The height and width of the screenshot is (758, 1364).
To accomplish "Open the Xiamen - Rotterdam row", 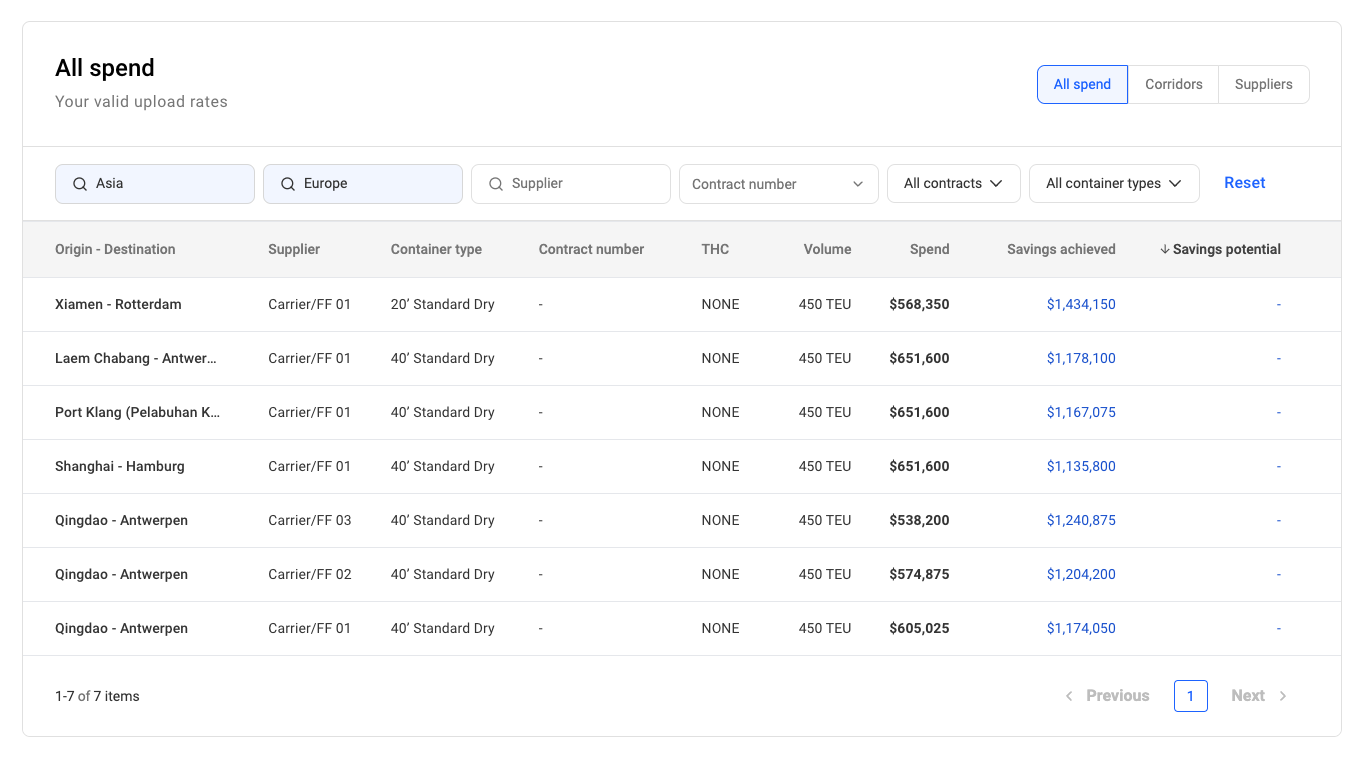I will click(682, 304).
